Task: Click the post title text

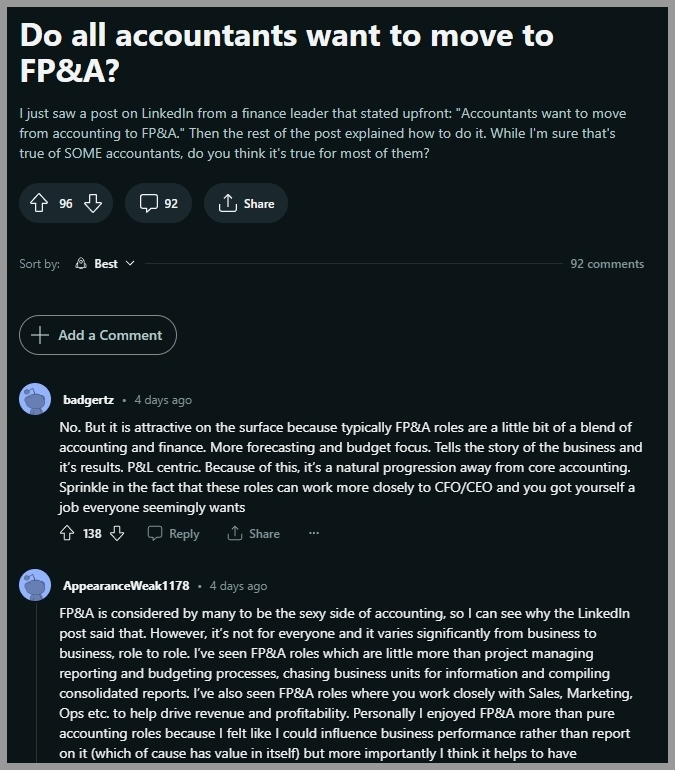Action: pyautogui.click(x=287, y=53)
